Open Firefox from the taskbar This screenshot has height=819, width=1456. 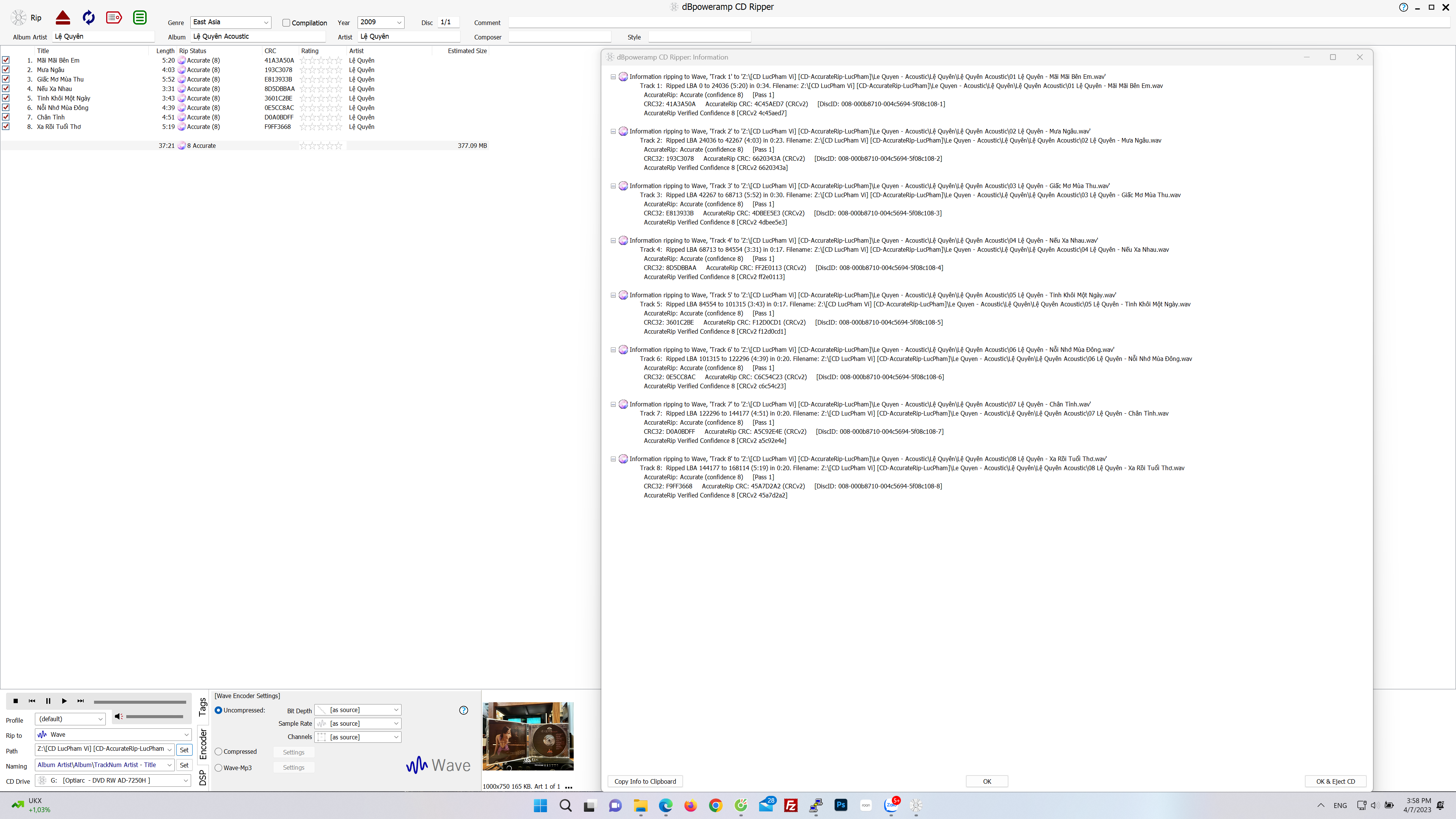(x=690, y=805)
